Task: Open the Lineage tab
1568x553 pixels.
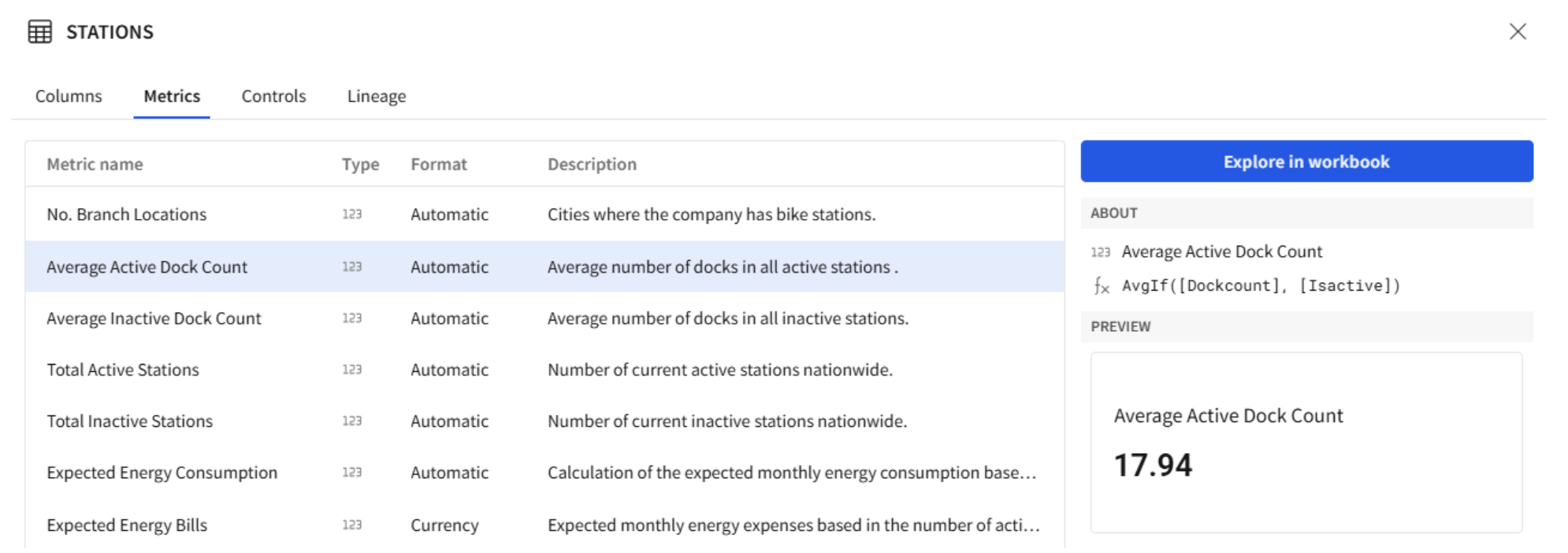Action: point(376,95)
